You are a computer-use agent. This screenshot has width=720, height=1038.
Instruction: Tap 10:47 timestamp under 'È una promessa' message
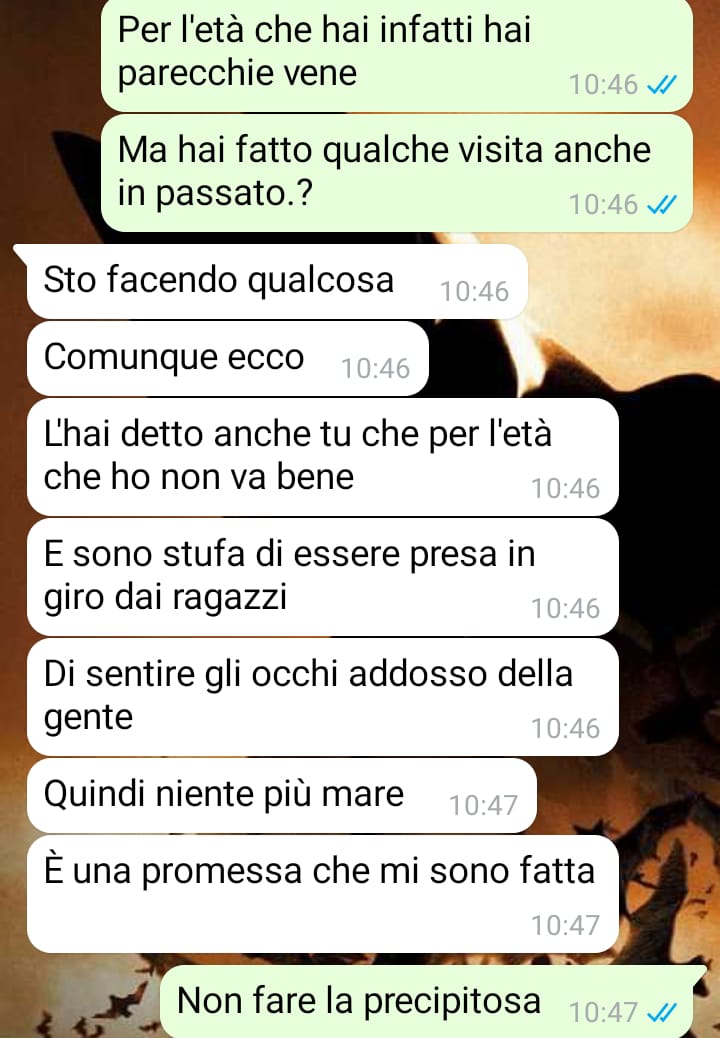coord(565,925)
